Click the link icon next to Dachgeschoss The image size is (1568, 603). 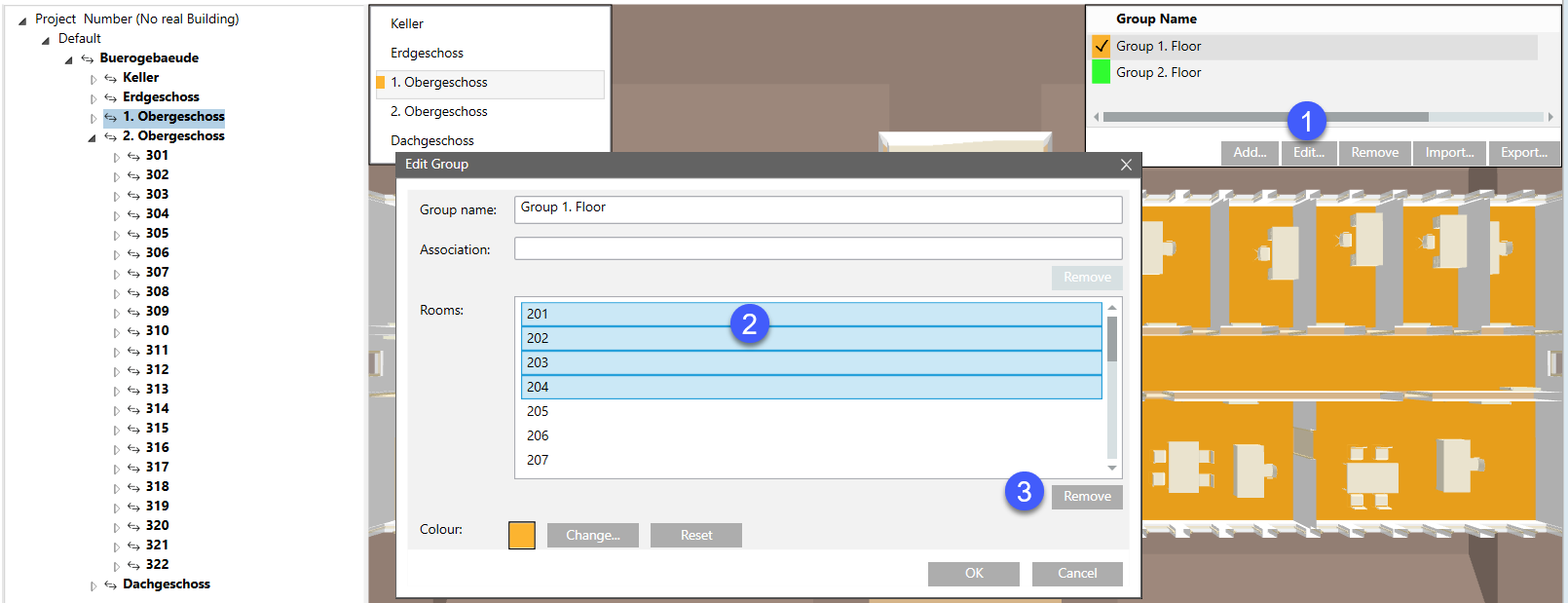click(110, 584)
